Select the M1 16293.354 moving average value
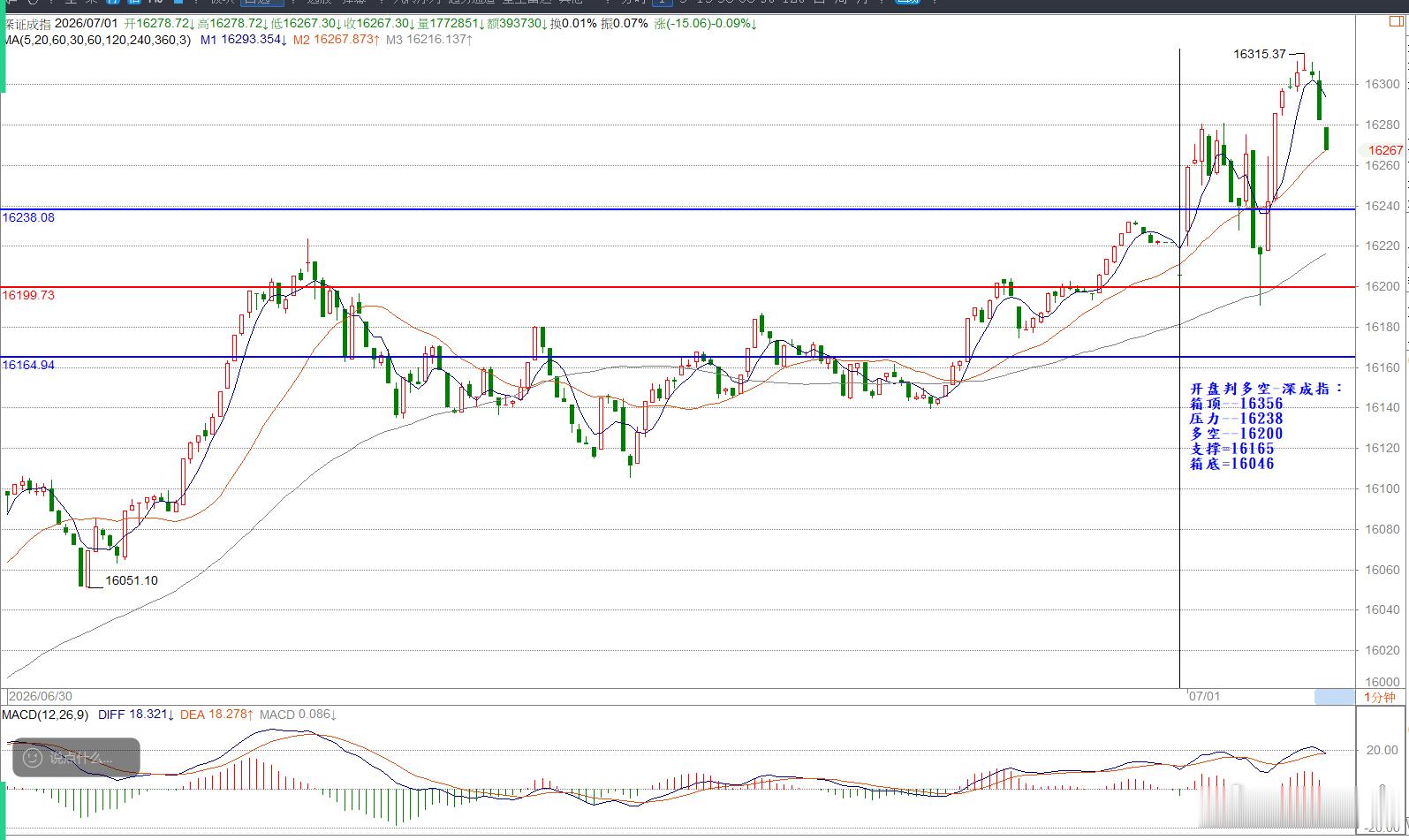 pyautogui.click(x=243, y=40)
